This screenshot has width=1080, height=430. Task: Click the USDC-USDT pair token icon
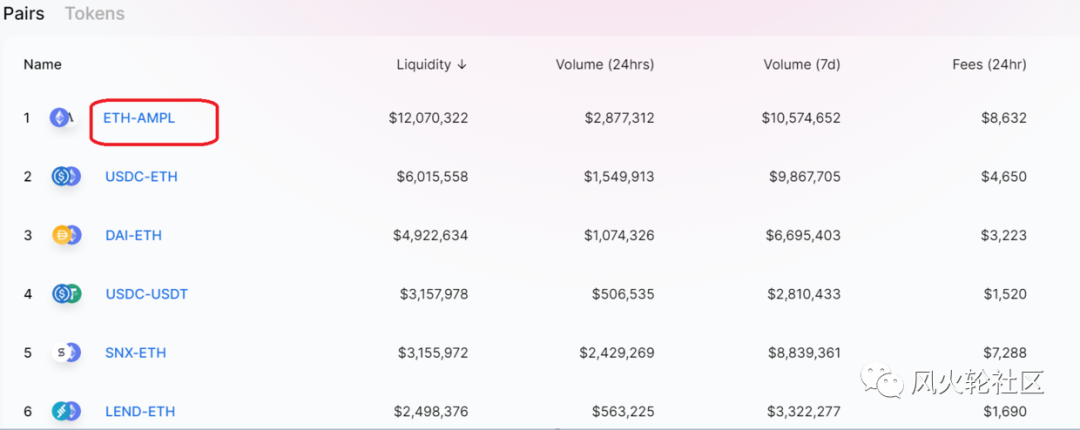tap(65, 294)
